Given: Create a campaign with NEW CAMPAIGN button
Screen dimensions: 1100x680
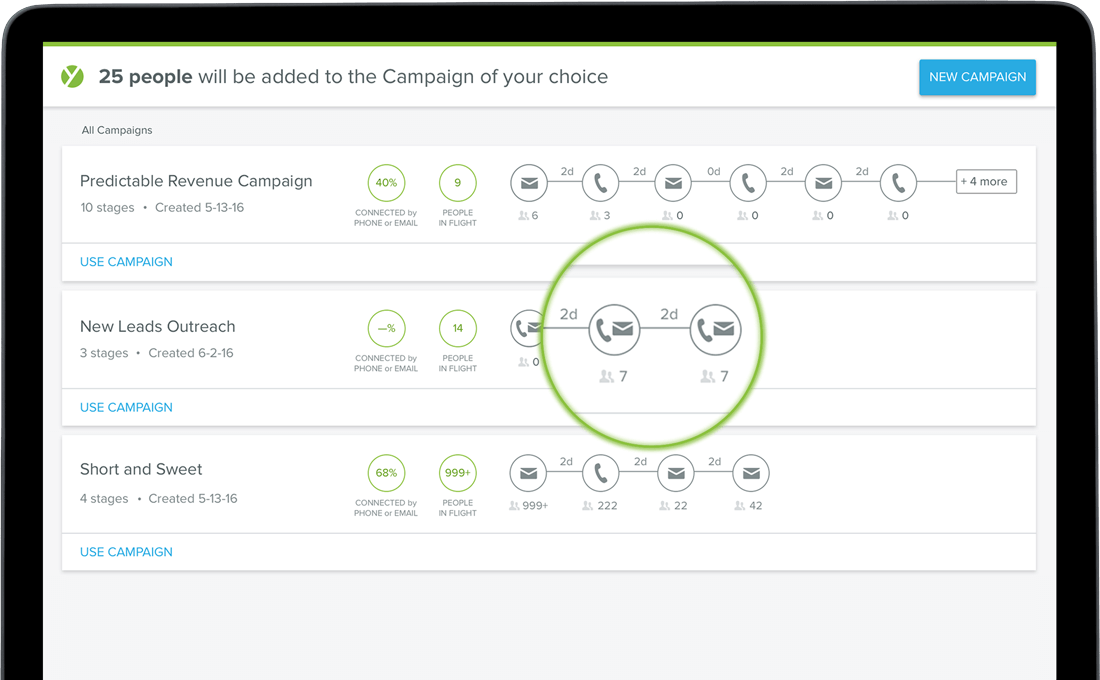Looking at the screenshot, I should pyautogui.click(x=977, y=77).
